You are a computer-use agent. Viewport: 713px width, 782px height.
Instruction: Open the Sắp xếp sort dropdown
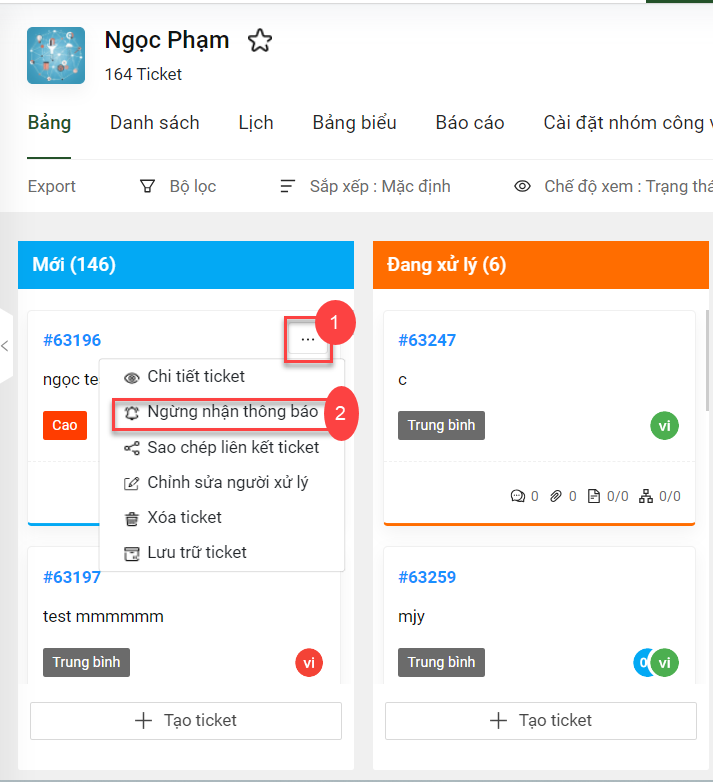tap(365, 186)
